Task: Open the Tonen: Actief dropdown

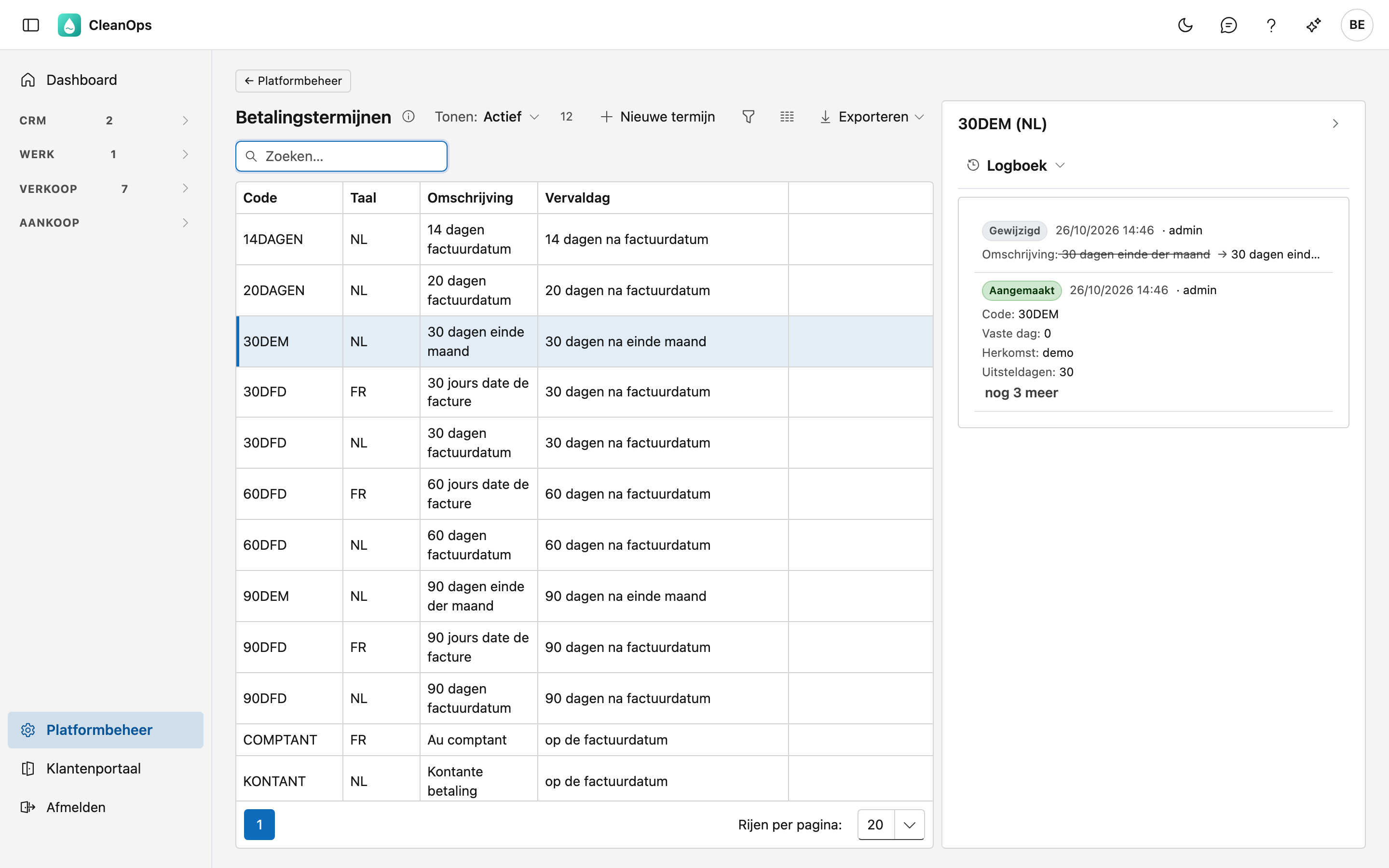Action: pyautogui.click(x=487, y=117)
